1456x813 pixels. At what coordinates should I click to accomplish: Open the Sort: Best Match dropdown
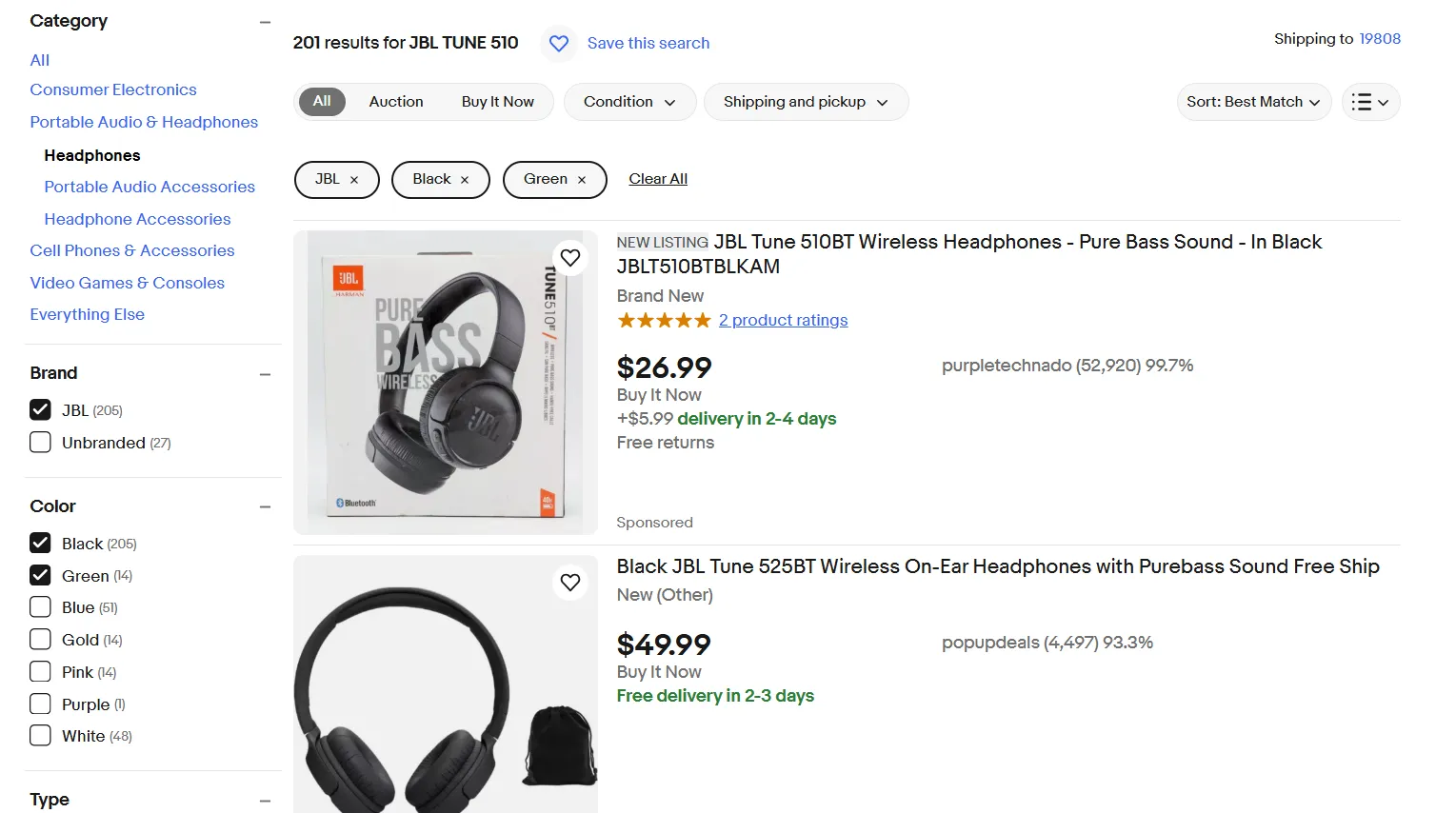(x=1253, y=102)
